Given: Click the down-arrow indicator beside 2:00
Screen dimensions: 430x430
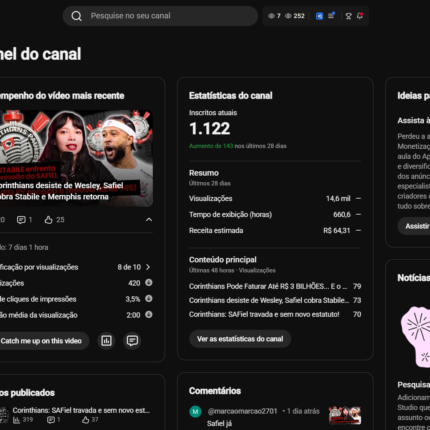Looking at the screenshot, I should pyautogui.click(x=149, y=314).
